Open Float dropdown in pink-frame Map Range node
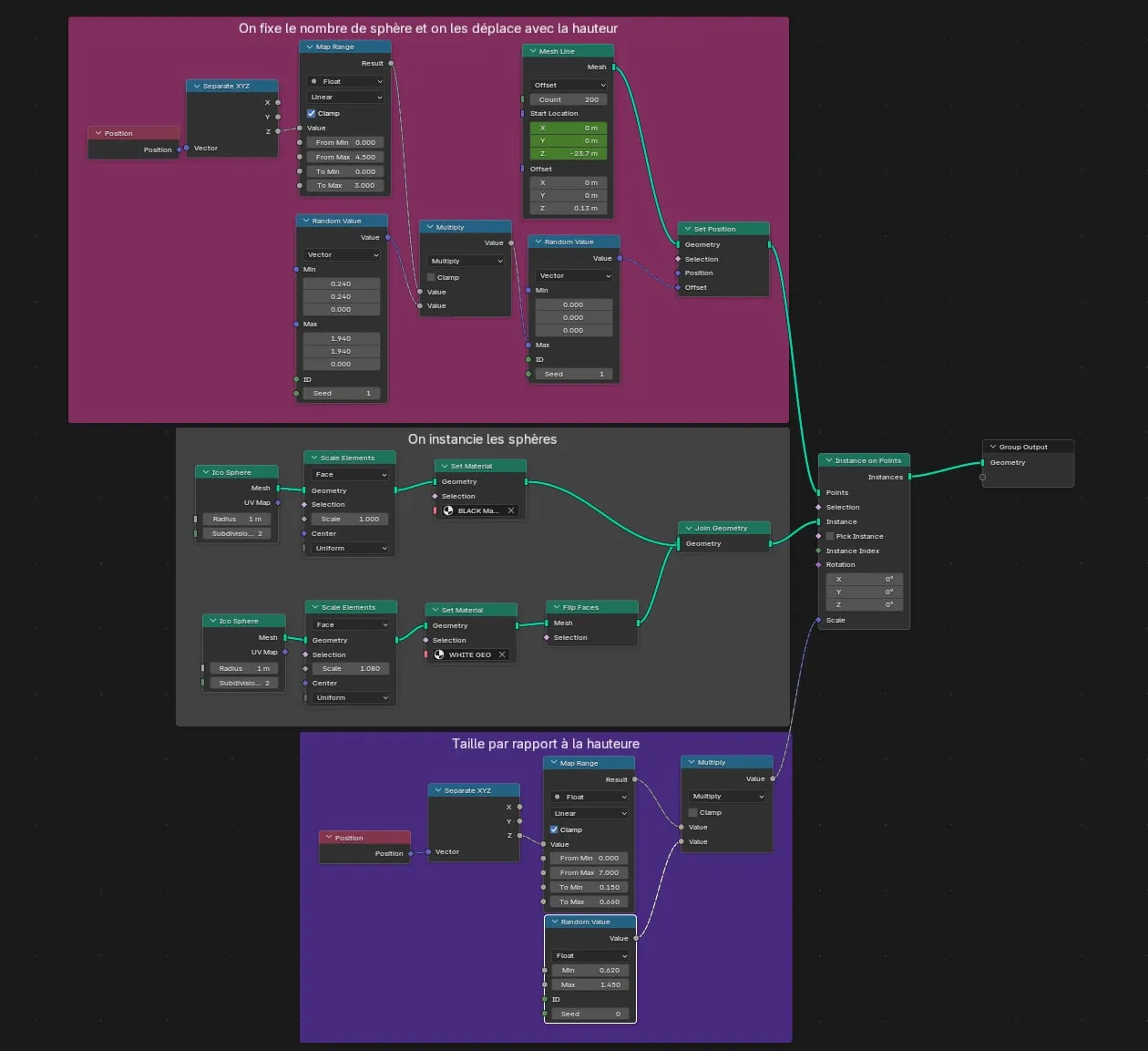The height and width of the screenshot is (1051, 1148). [x=345, y=81]
